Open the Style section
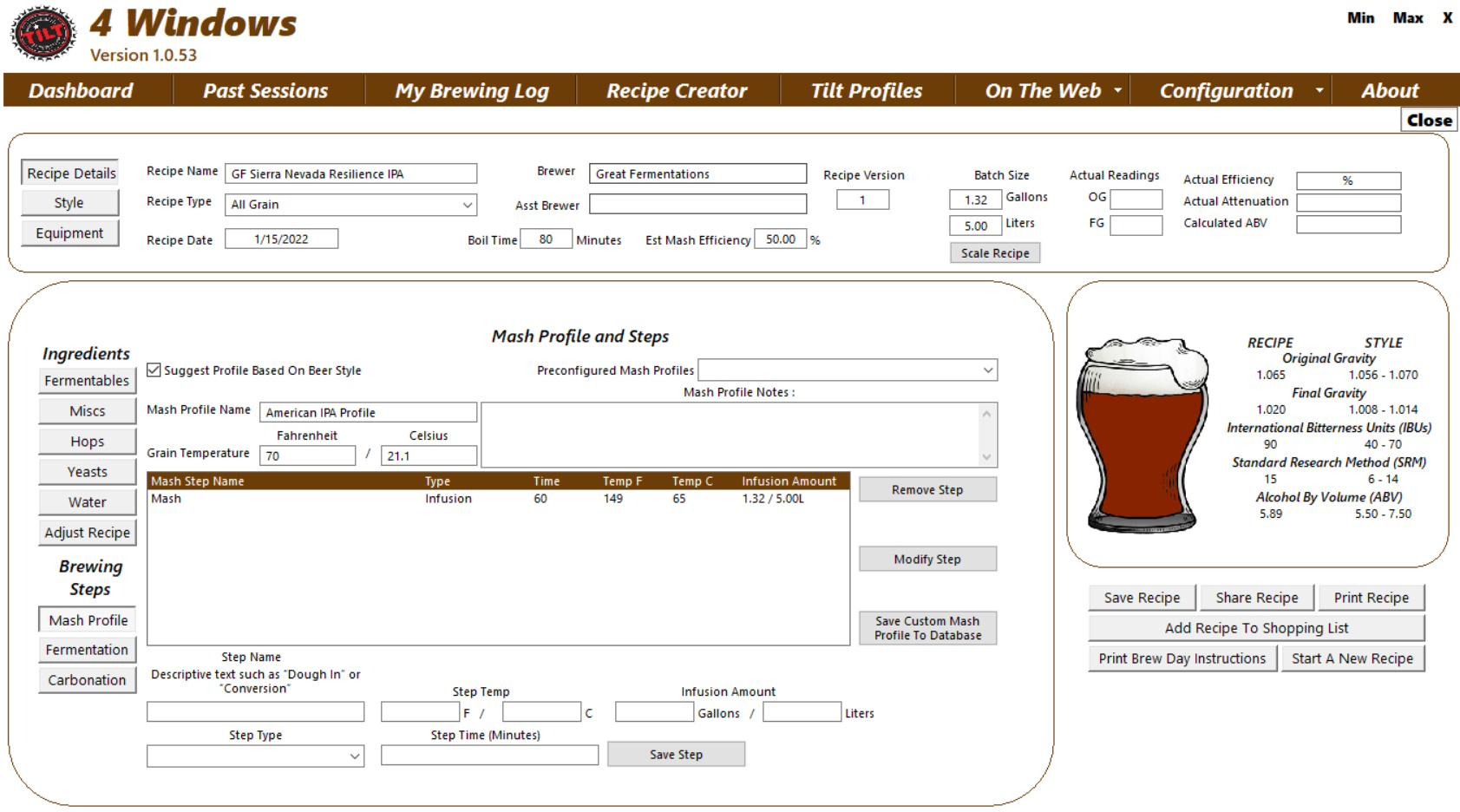1460x812 pixels. pos(69,203)
